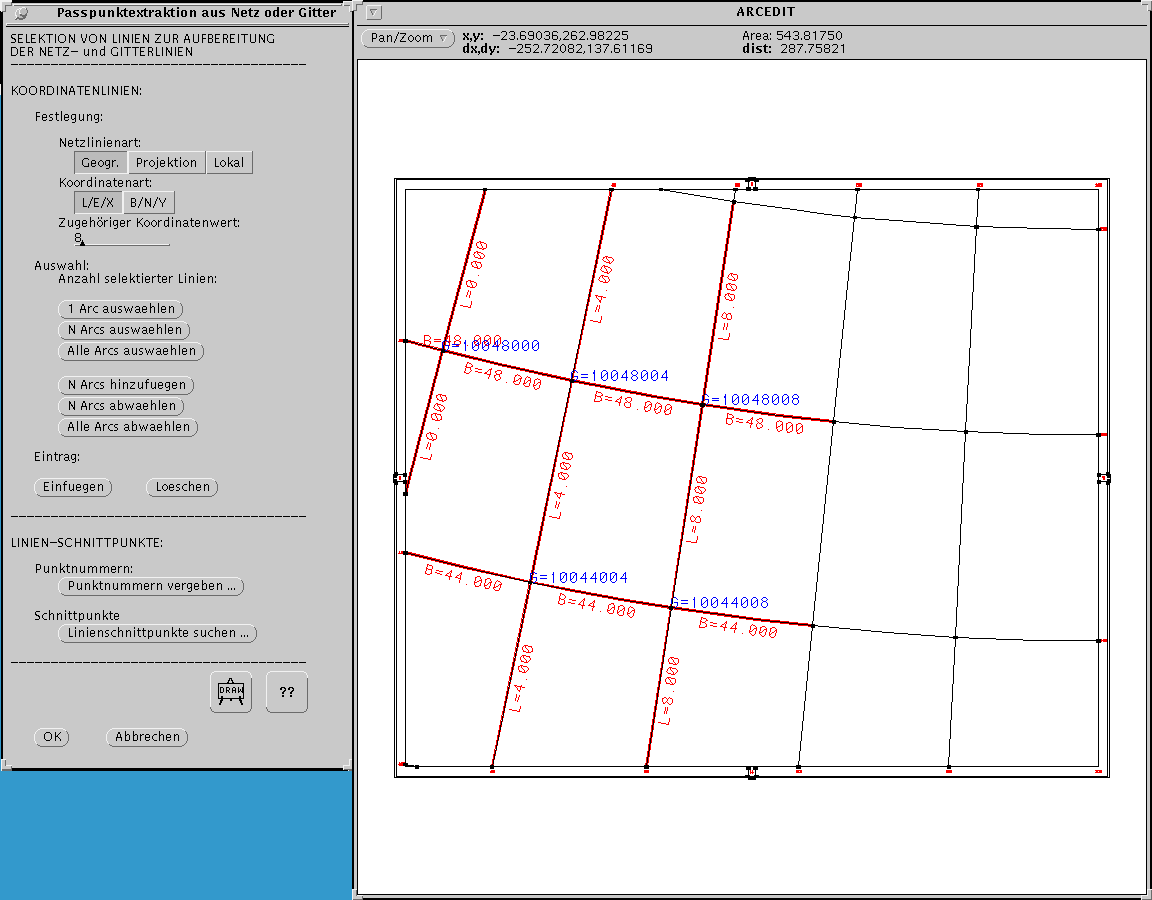Click the G=10044008 intersection label
Screen dimensions: 1152x900
719,602
